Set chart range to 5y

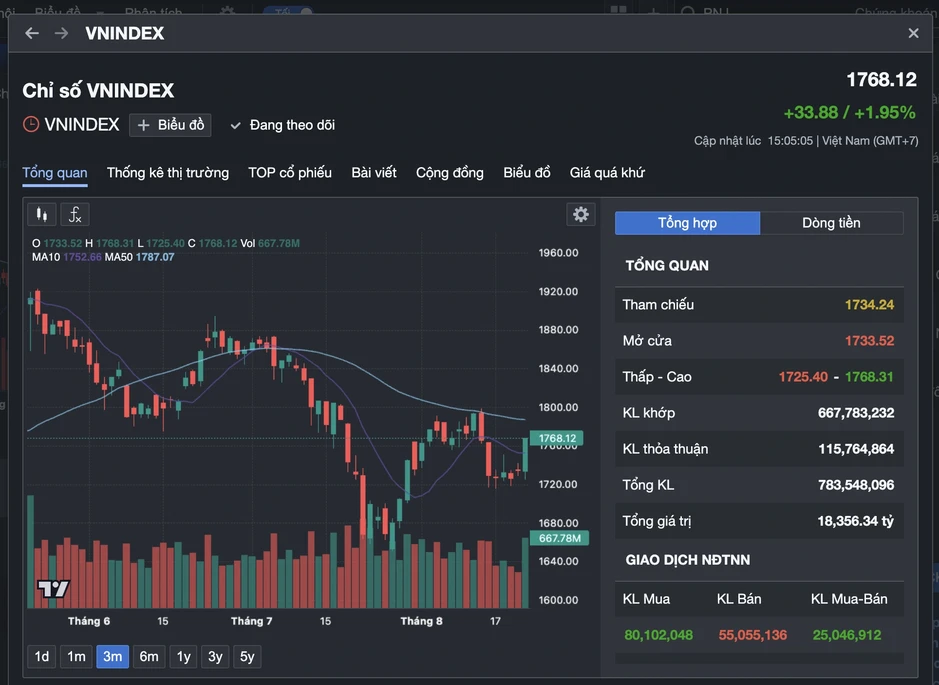tap(247, 656)
